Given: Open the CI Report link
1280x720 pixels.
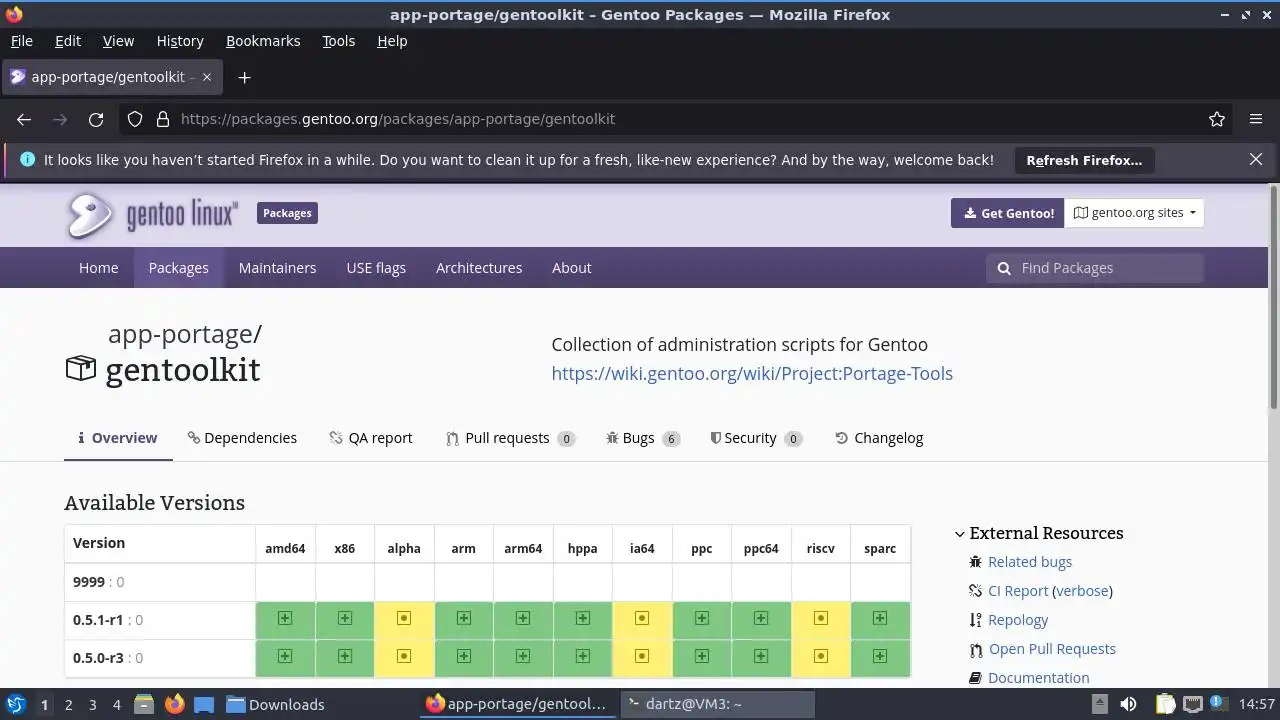Looking at the screenshot, I should (1018, 591).
